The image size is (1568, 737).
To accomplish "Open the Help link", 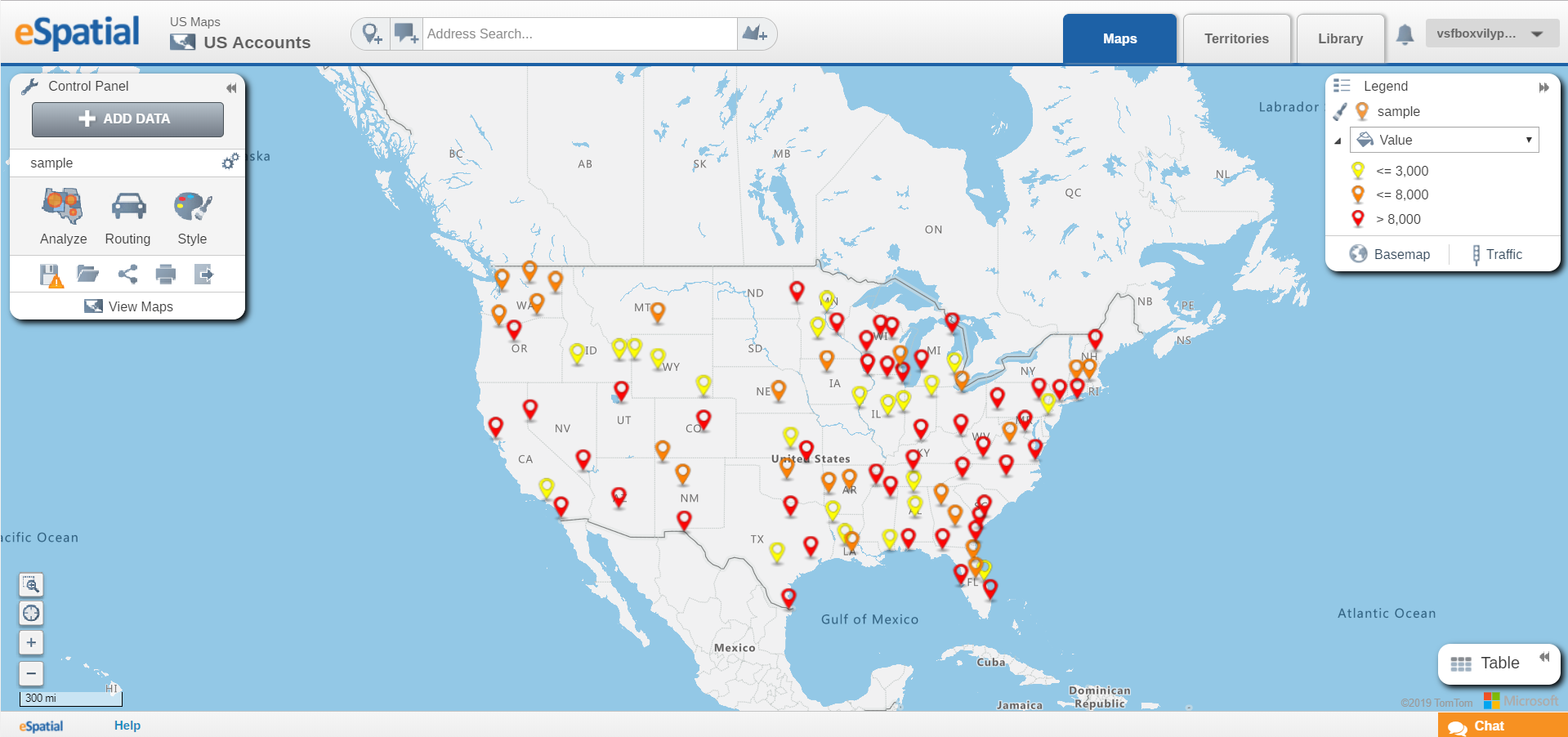I will pos(127,725).
